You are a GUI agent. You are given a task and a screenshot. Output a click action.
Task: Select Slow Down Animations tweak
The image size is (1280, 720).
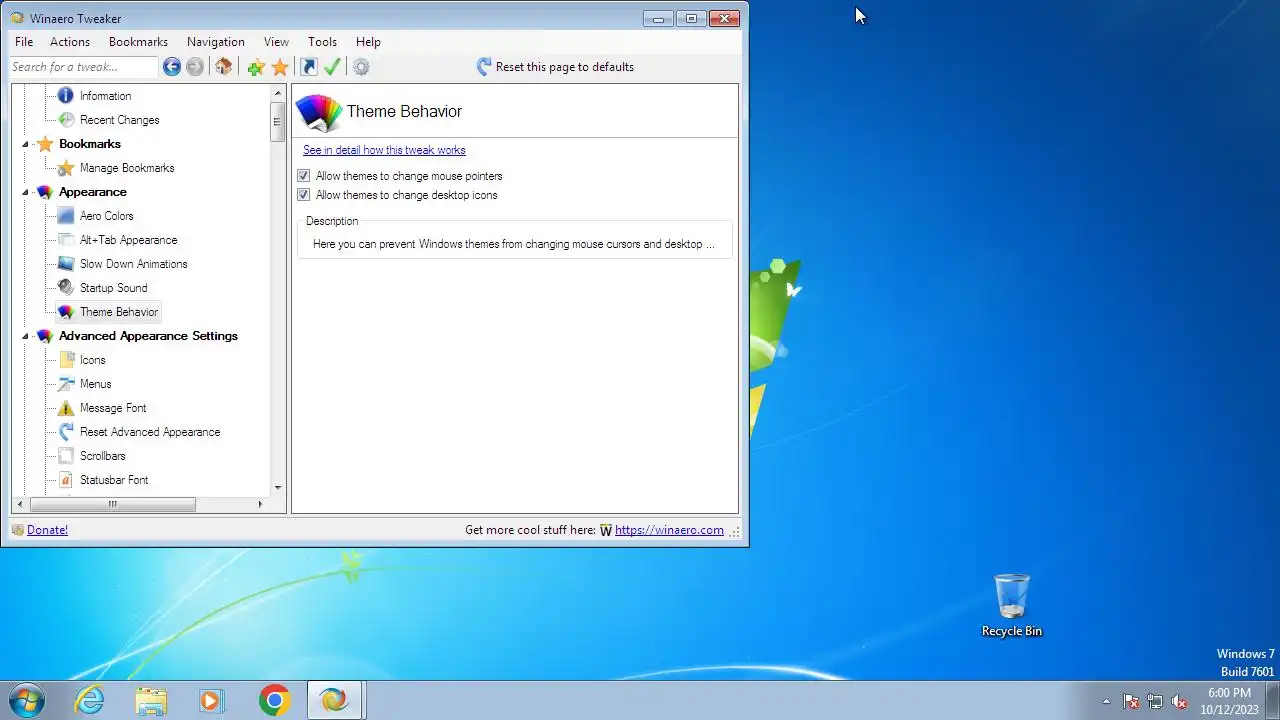133,264
